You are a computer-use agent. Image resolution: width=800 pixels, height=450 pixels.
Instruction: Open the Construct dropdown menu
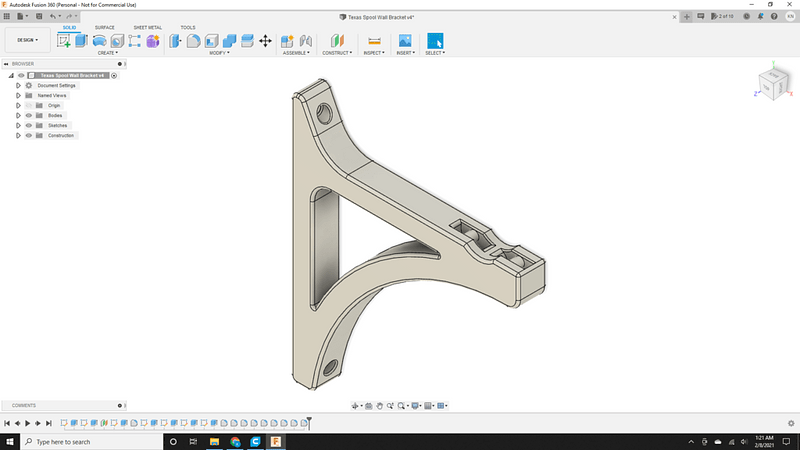pyautogui.click(x=337, y=53)
